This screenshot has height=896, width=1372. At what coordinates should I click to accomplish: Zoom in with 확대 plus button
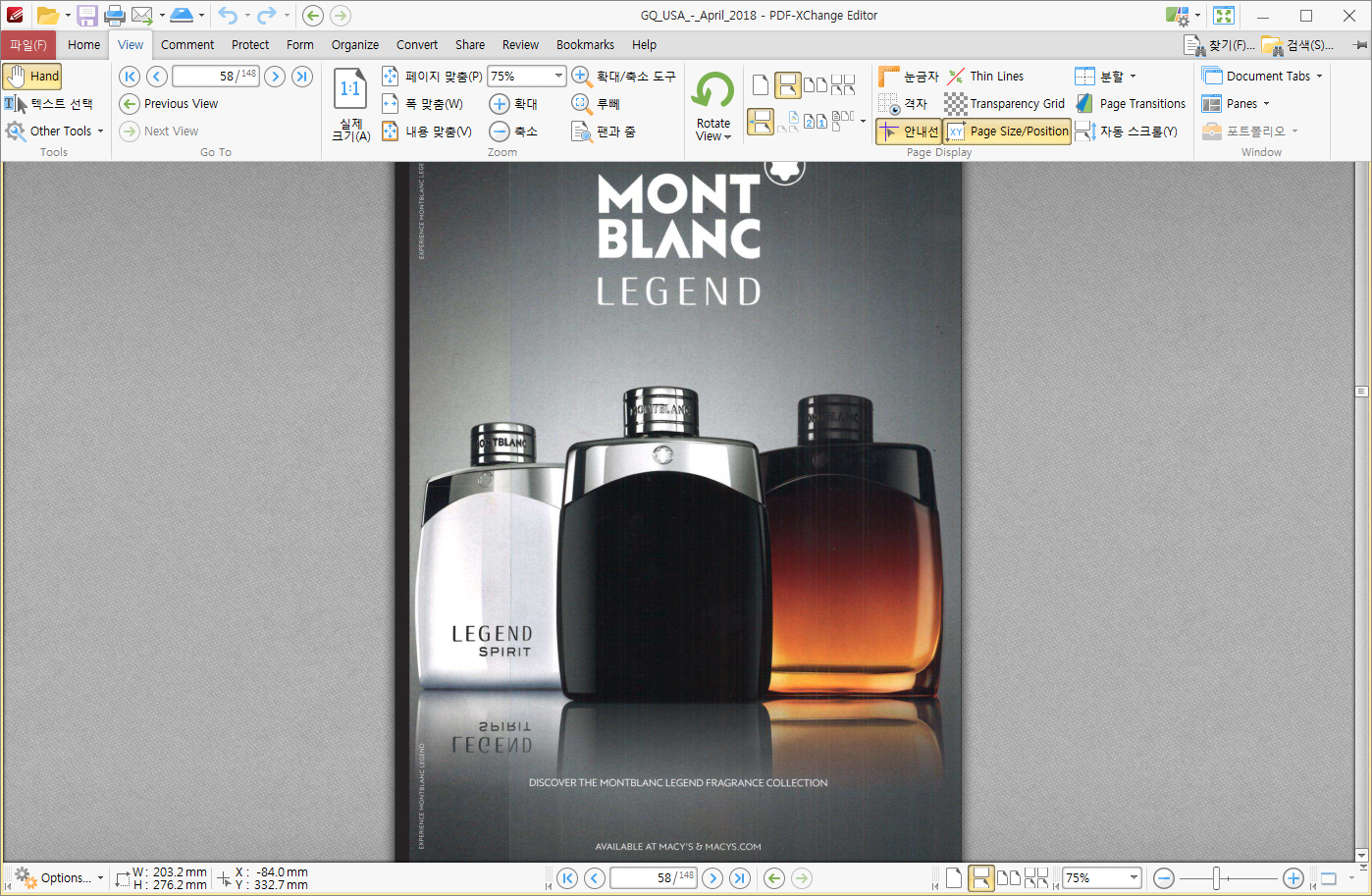coord(514,103)
